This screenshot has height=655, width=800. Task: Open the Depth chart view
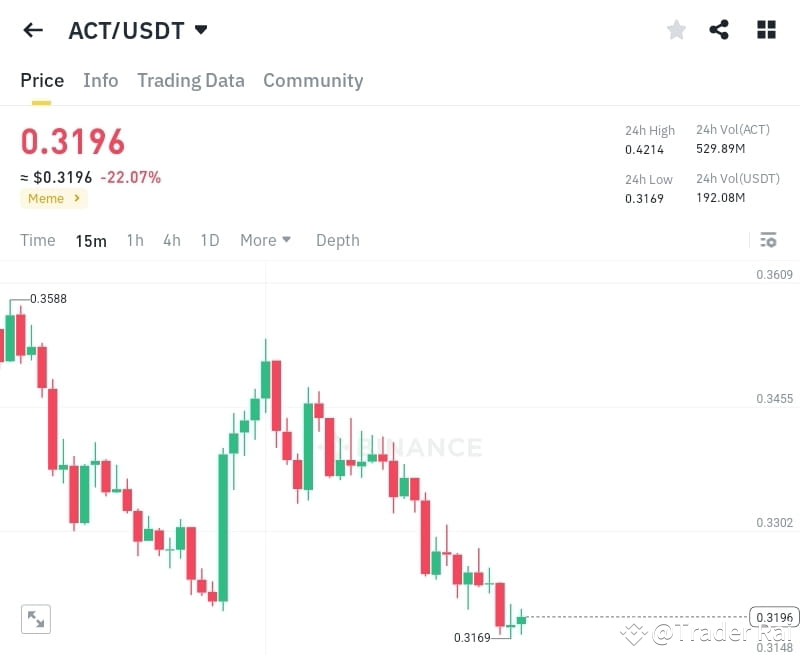point(337,240)
